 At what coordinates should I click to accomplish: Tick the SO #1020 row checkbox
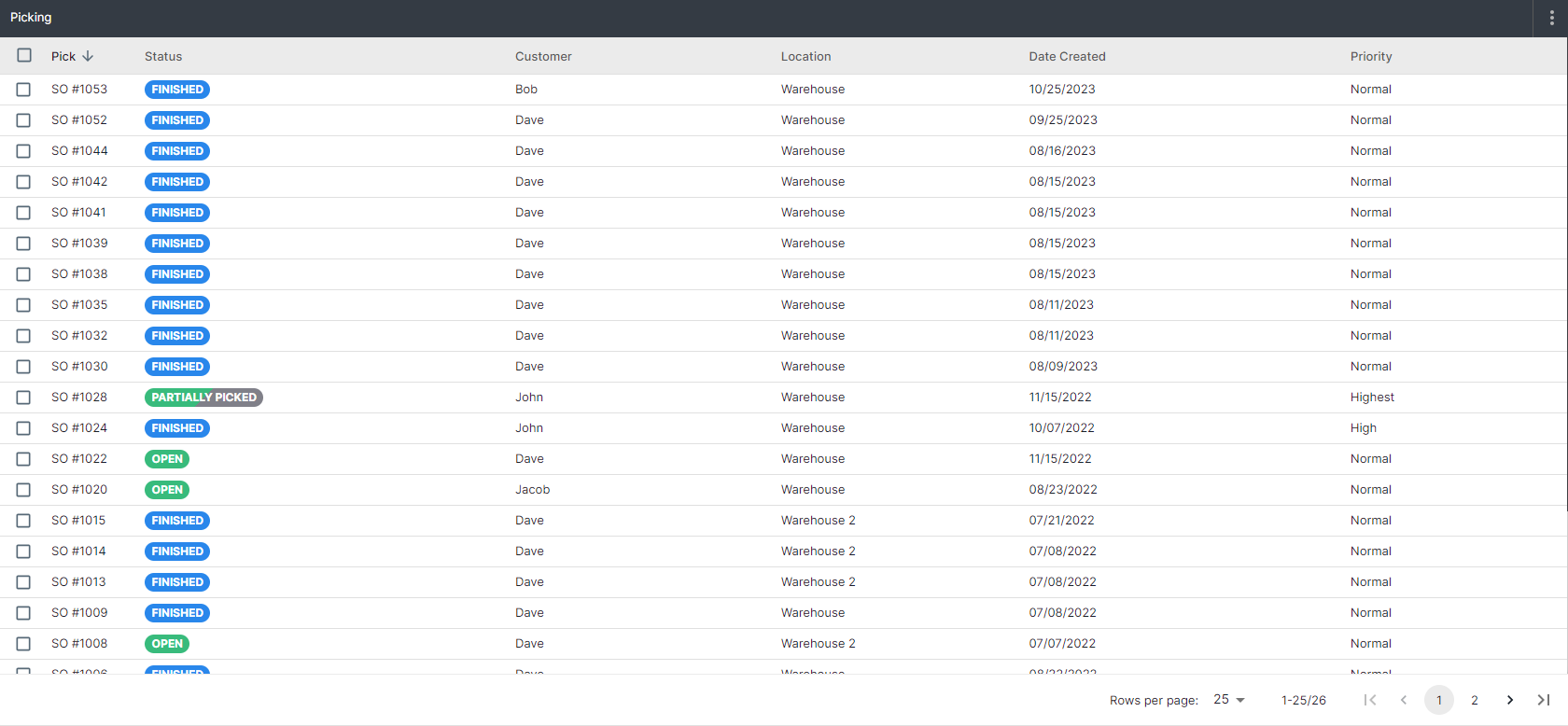pos(24,490)
